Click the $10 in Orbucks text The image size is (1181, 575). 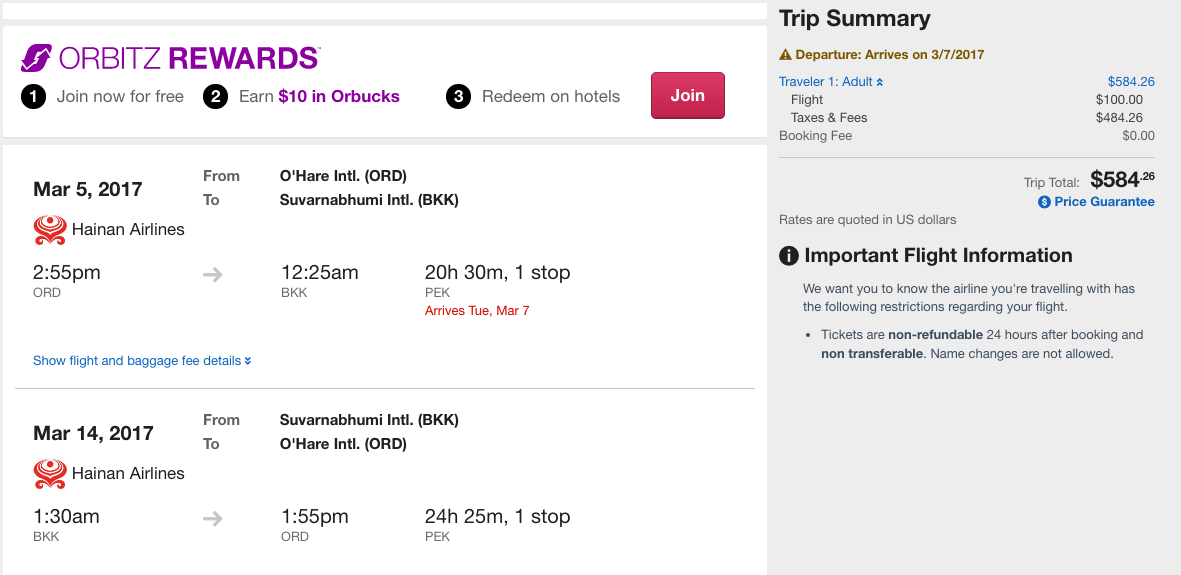point(338,97)
